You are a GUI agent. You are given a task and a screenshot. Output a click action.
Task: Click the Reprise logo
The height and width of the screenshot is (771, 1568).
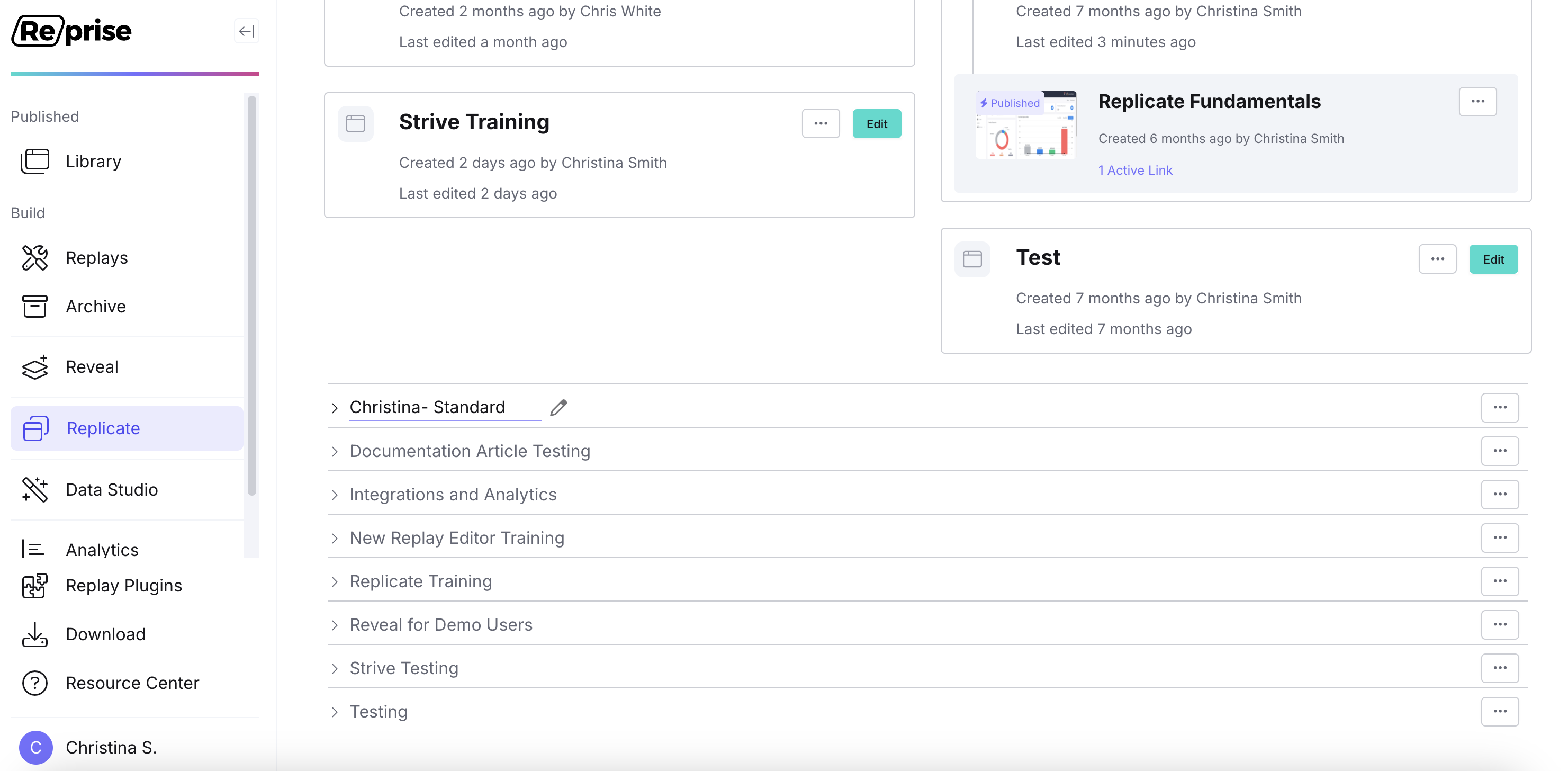coord(71,31)
